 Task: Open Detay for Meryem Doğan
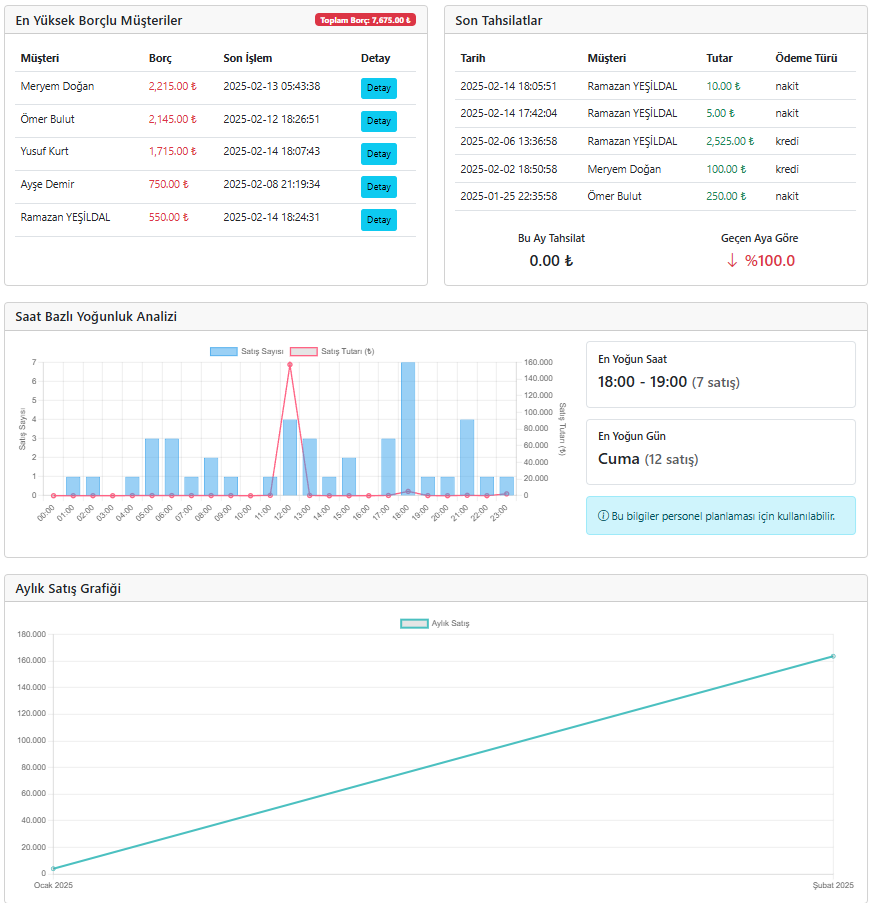click(378, 88)
